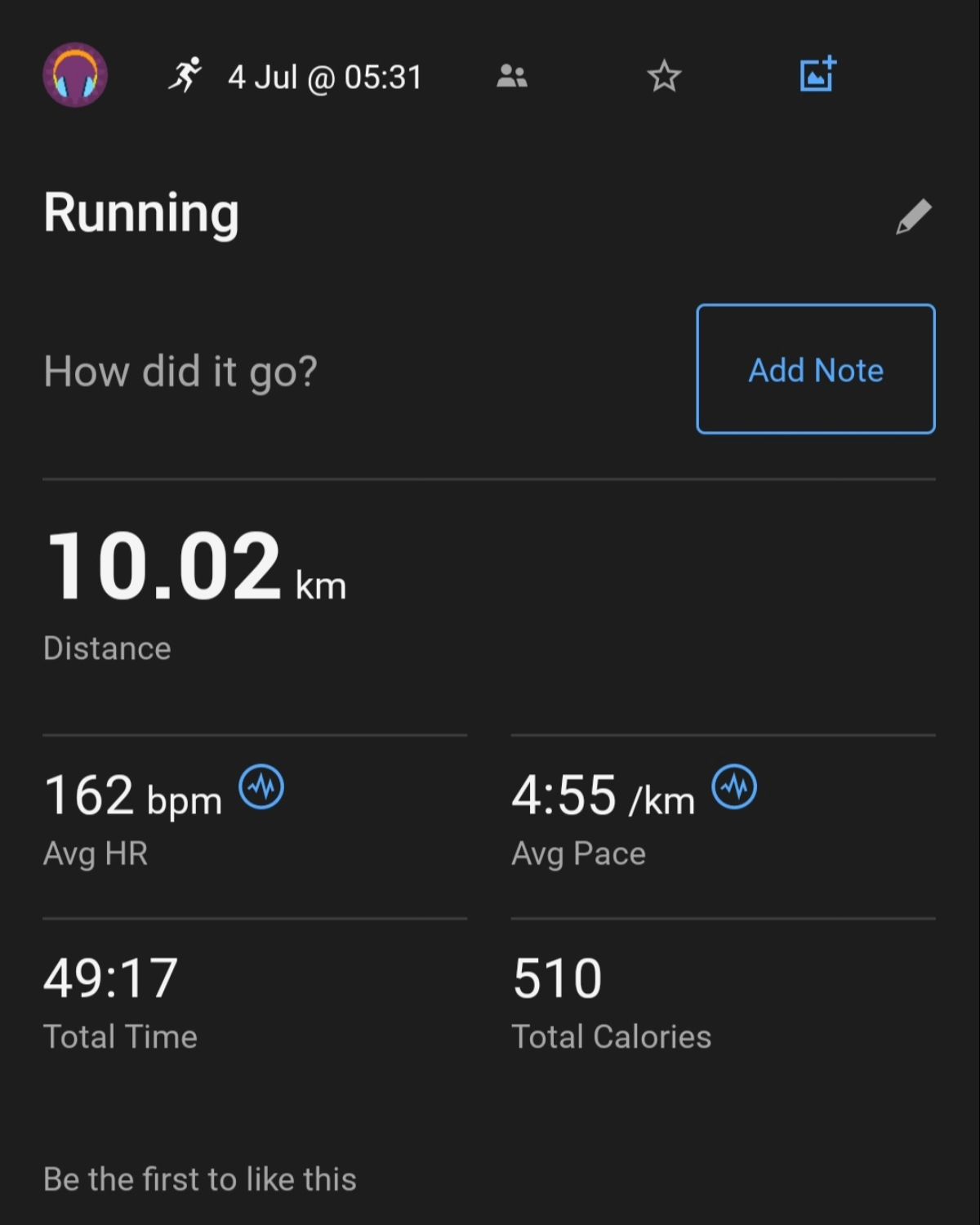Image resolution: width=980 pixels, height=1225 pixels.
Task: Tap the headphones profile avatar
Action: (75, 75)
